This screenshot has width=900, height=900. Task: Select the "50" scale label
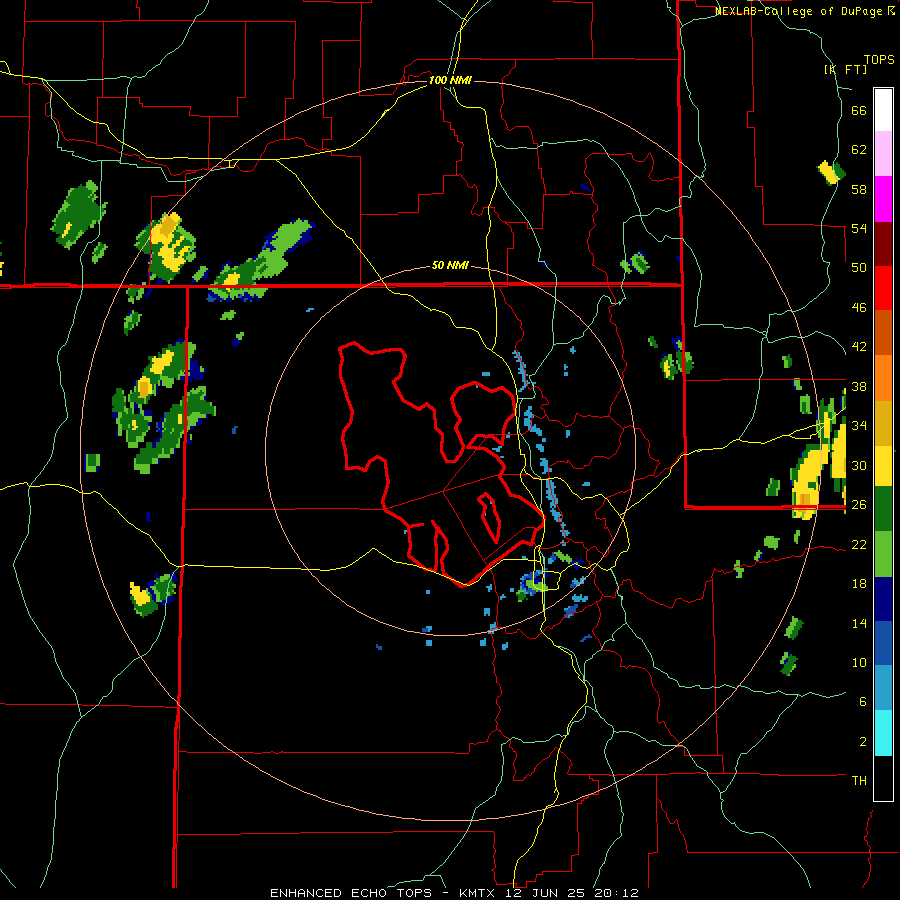click(x=859, y=268)
